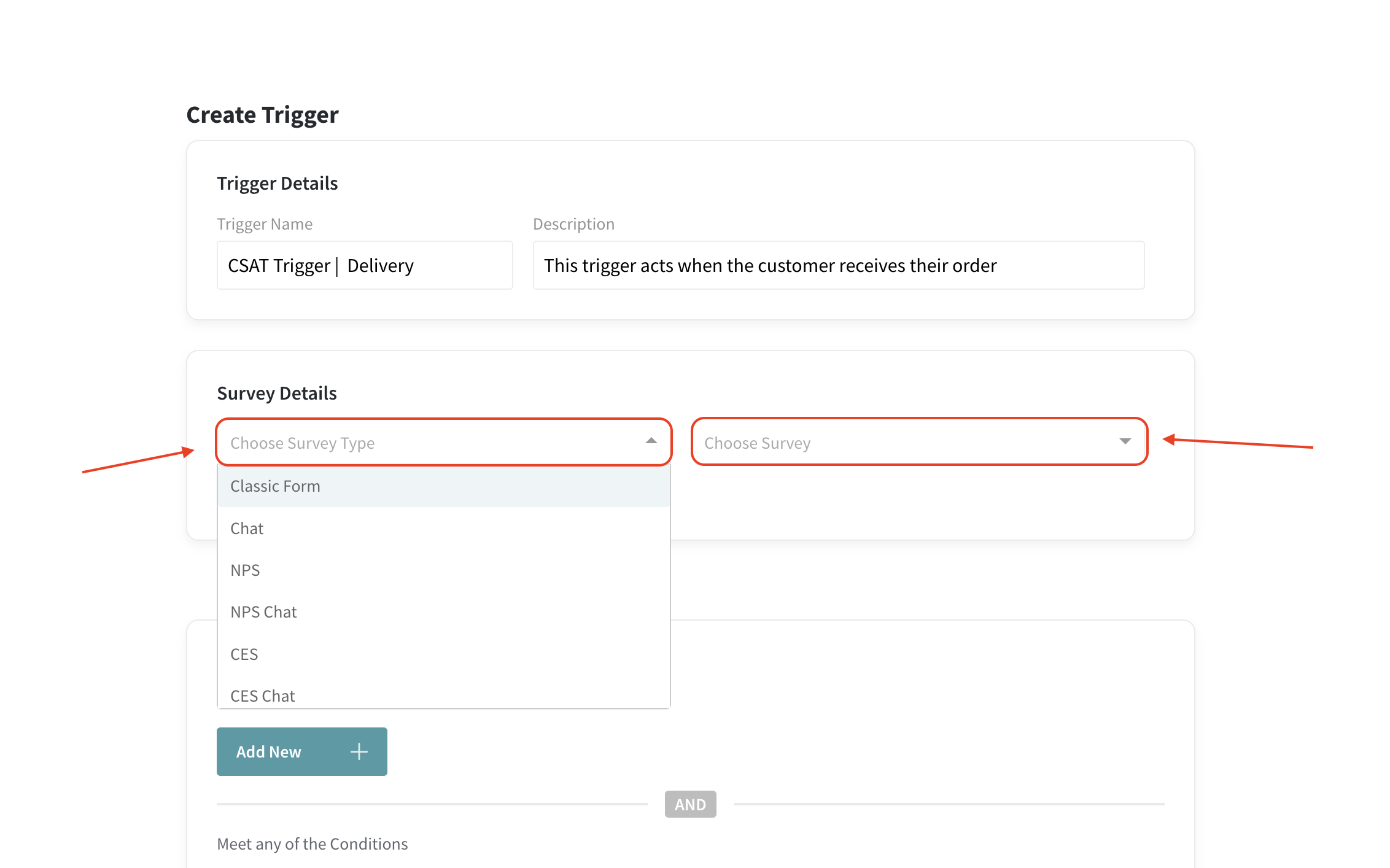Click the Create Trigger page title
This screenshot has width=1390, height=868.
[262, 115]
